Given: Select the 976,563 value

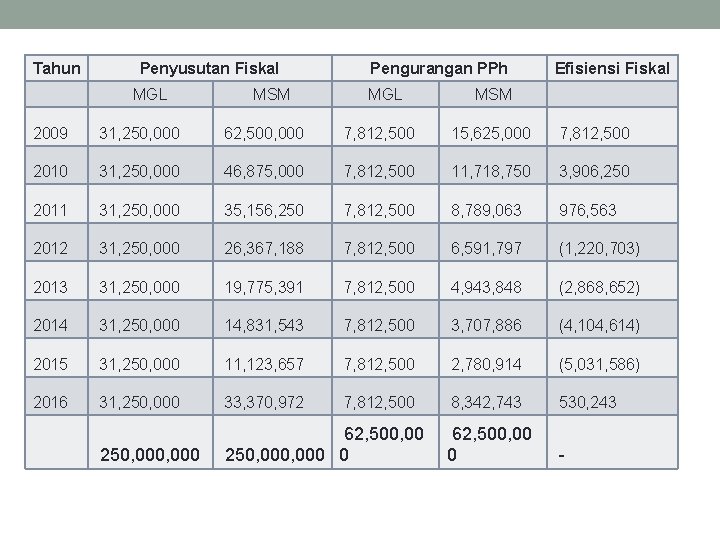Looking at the screenshot, I should tap(588, 210).
